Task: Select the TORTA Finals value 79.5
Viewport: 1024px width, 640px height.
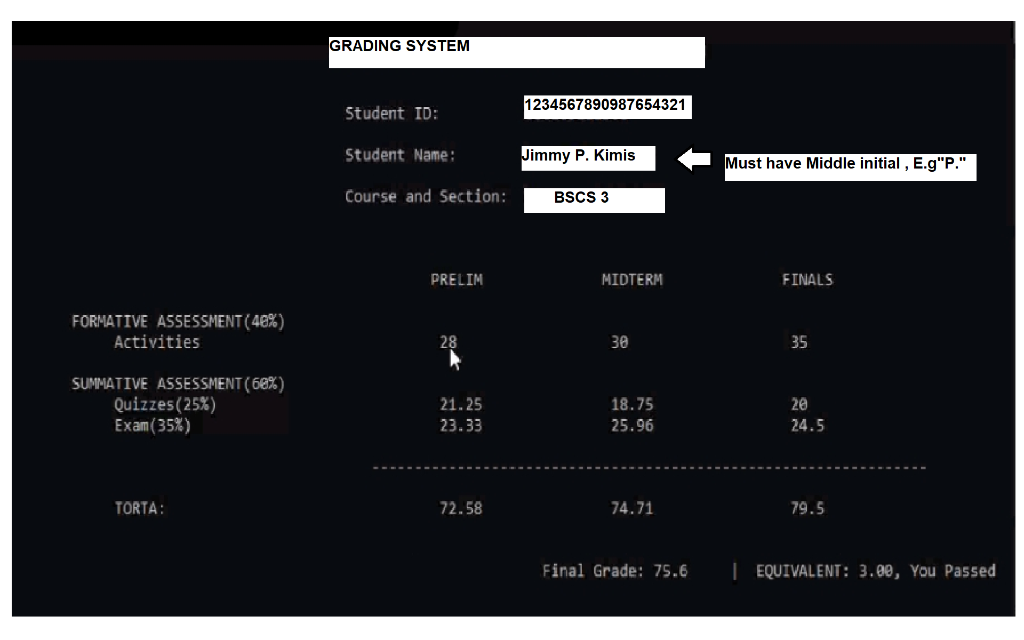Action: coord(806,507)
